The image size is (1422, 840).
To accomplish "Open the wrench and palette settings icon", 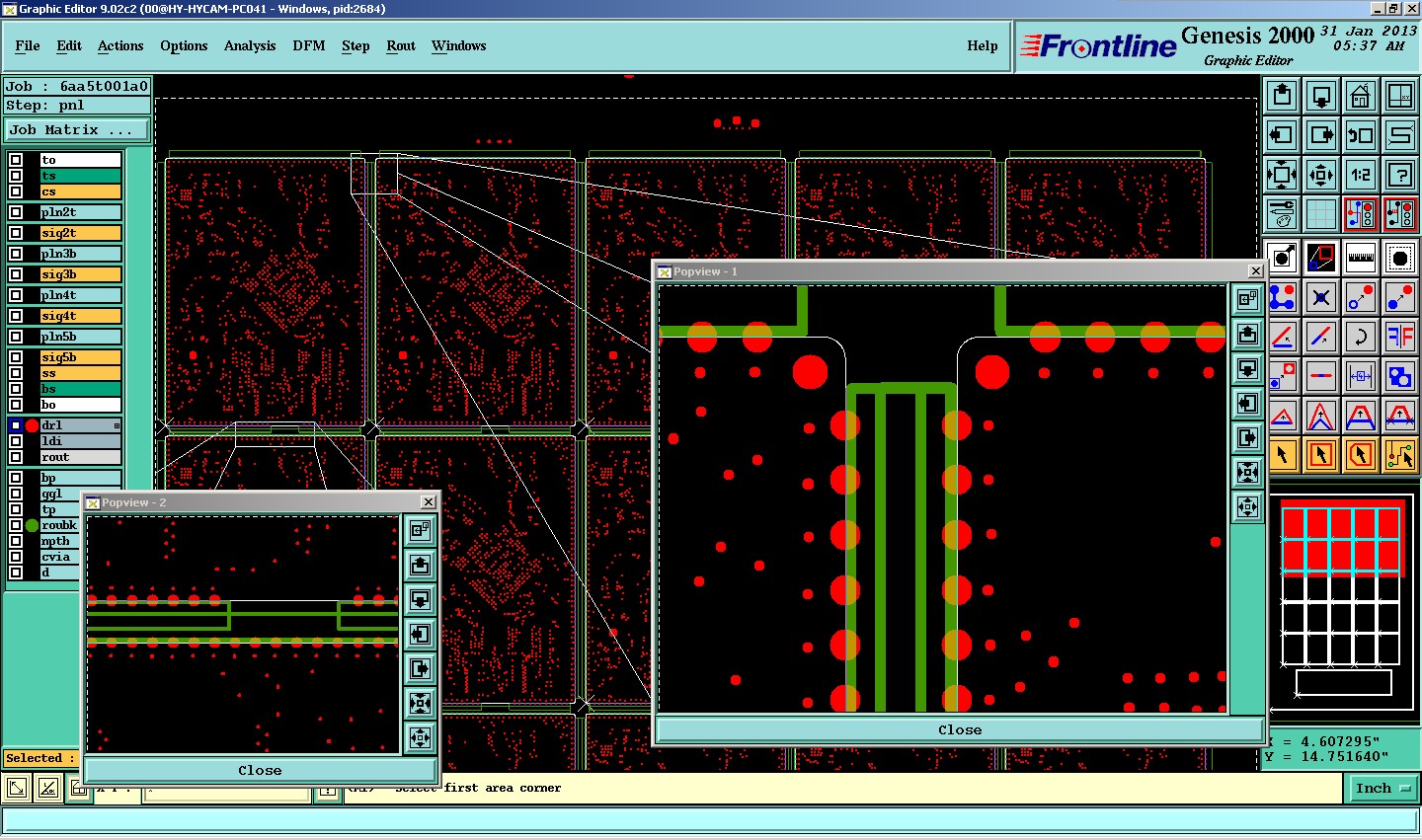I will click(x=1282, y=213).
